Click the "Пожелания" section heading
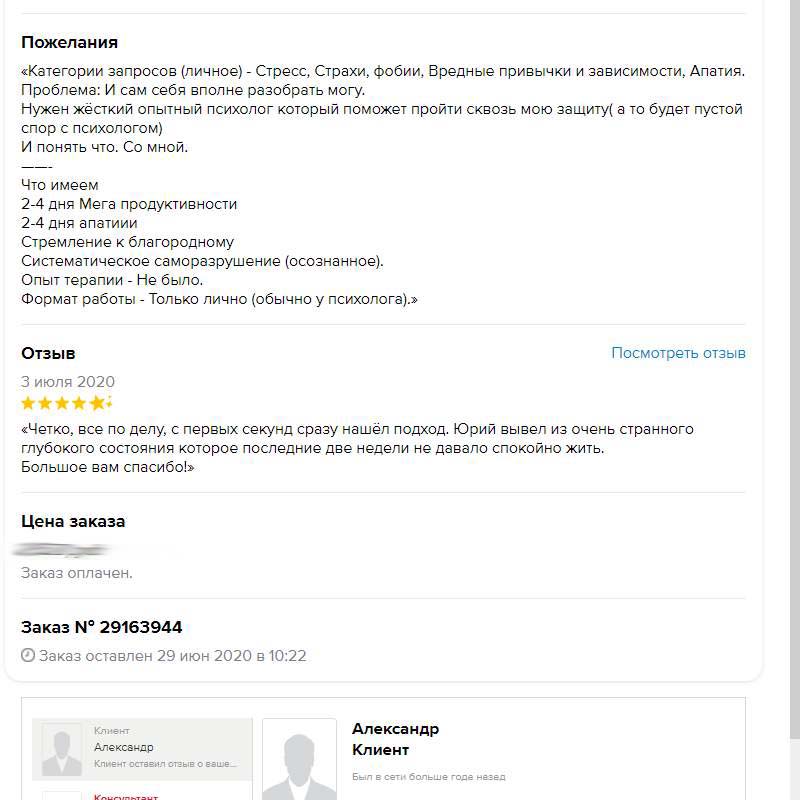 (x=69, y=42)
